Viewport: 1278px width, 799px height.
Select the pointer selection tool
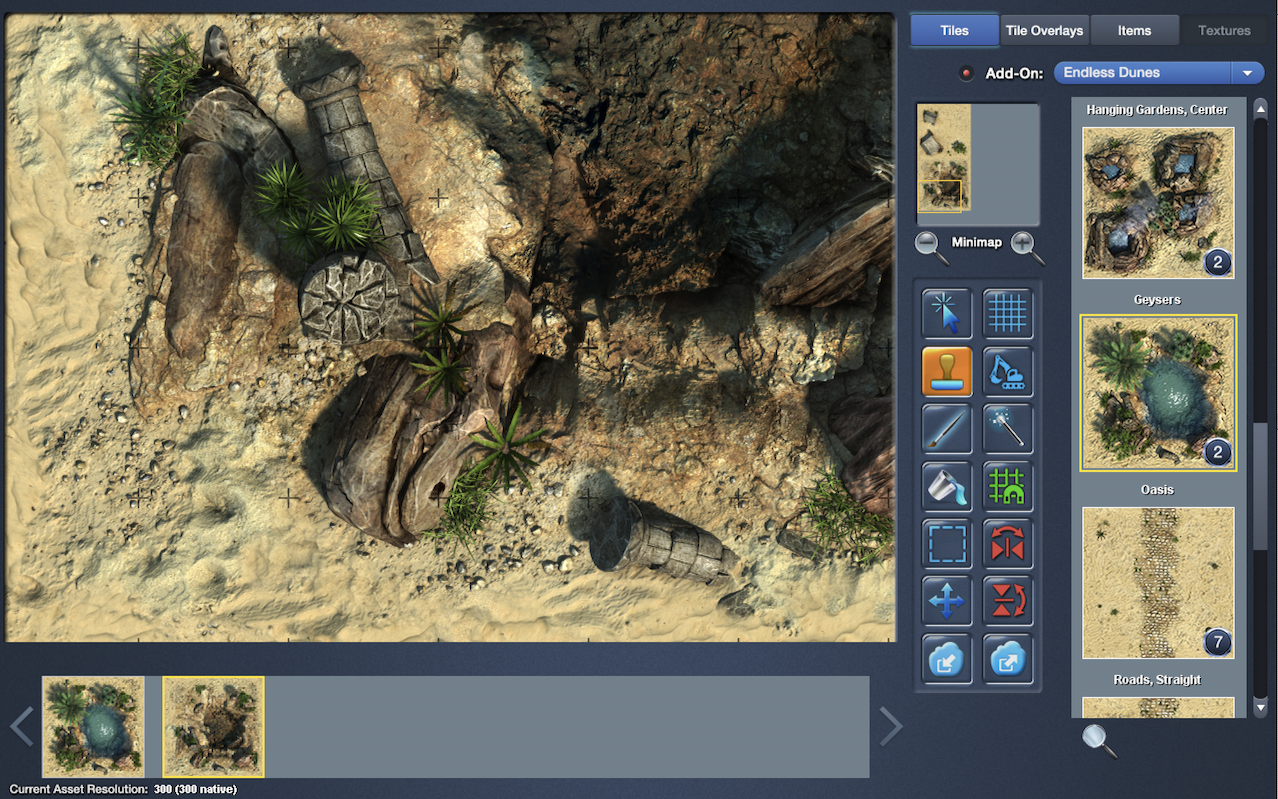click(x=946, y=314)
